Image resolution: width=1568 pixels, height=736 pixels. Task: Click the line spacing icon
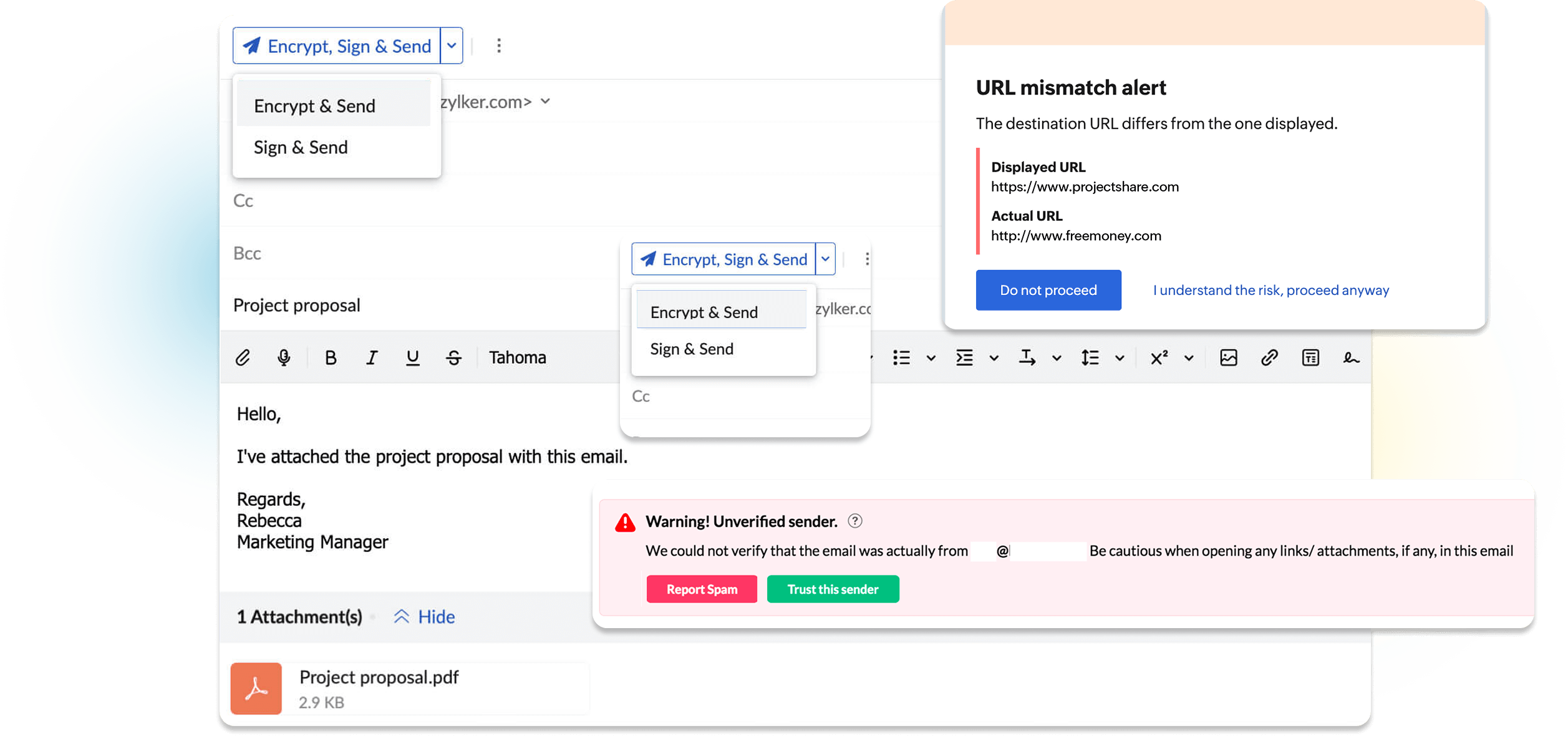[1090, 357]
